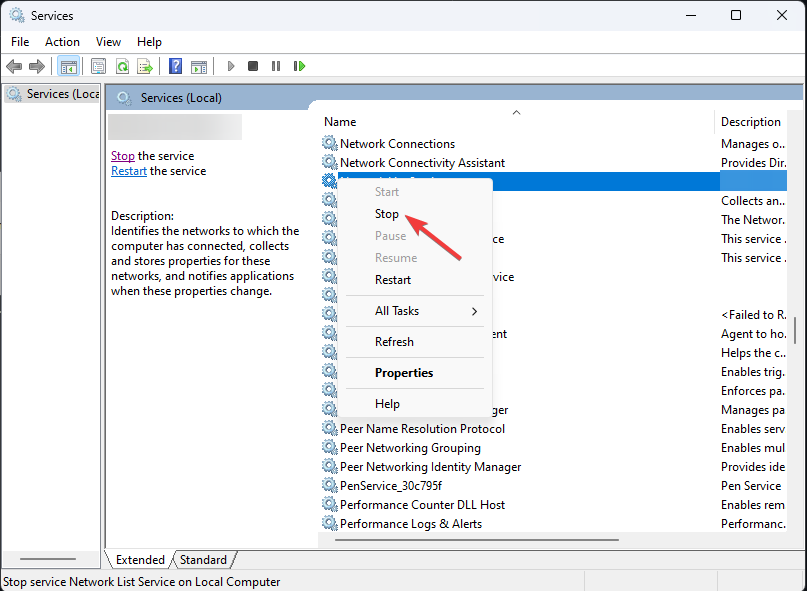
Task: Select the Network Connections service name
Action: coord(397,144)
